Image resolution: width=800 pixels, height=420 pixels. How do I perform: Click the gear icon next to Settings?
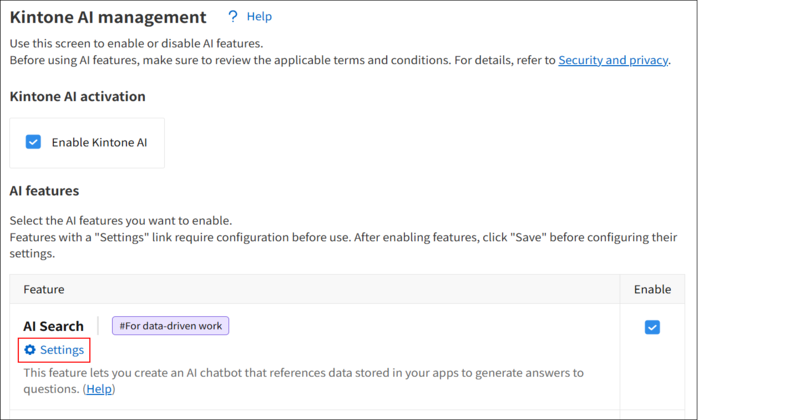(30, 350)
